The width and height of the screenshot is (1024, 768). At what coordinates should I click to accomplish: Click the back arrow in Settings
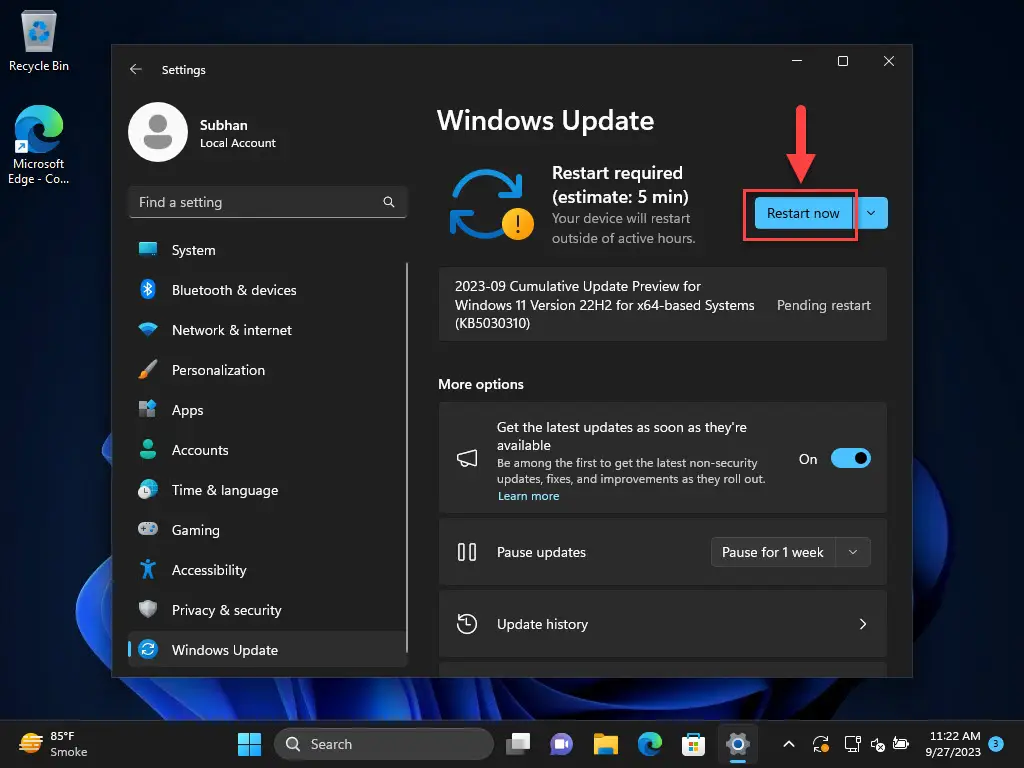pyautogui.click(x=135, y=69)
